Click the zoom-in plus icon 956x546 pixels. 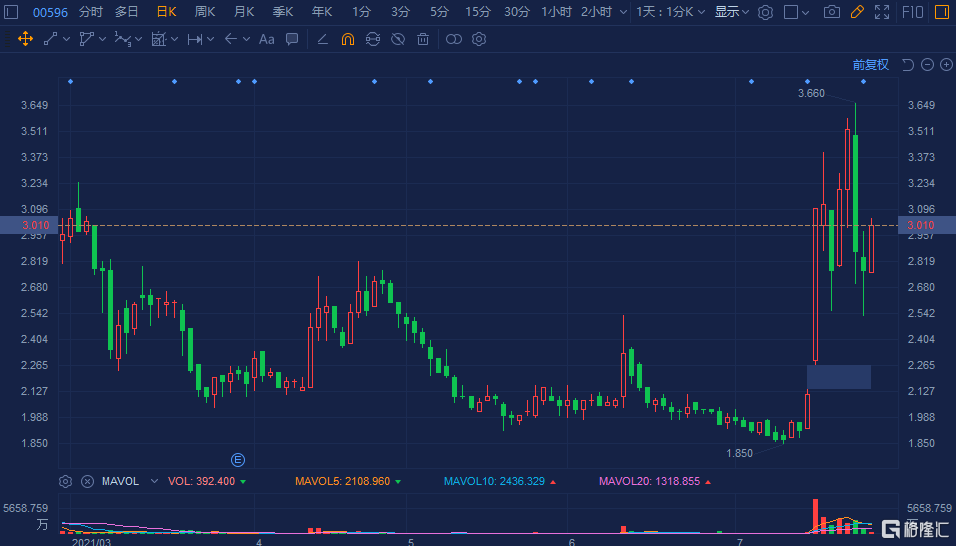(x=946, y=65)
